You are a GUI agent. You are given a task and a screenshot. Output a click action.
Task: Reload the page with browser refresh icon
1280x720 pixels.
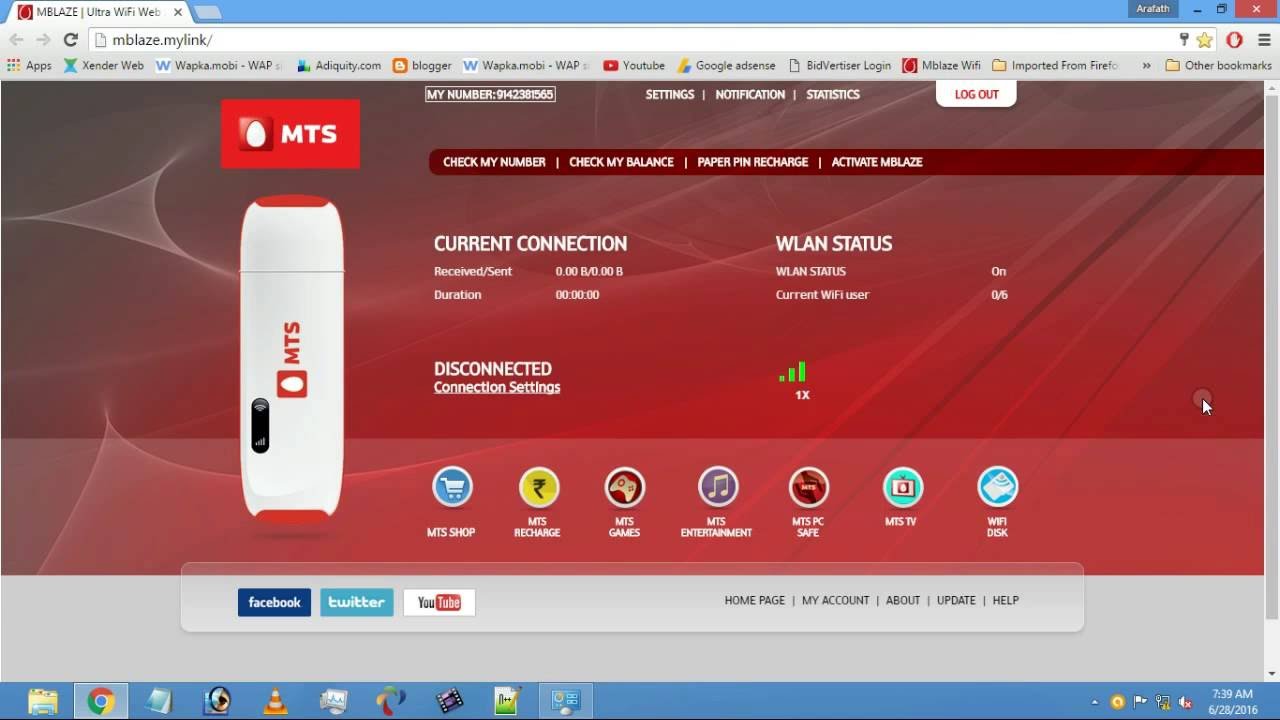[70, 40]
